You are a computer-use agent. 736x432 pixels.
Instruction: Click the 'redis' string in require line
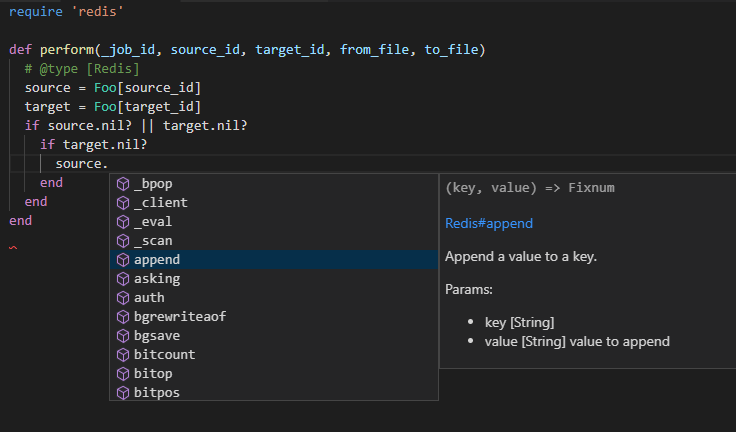point(97,11)
